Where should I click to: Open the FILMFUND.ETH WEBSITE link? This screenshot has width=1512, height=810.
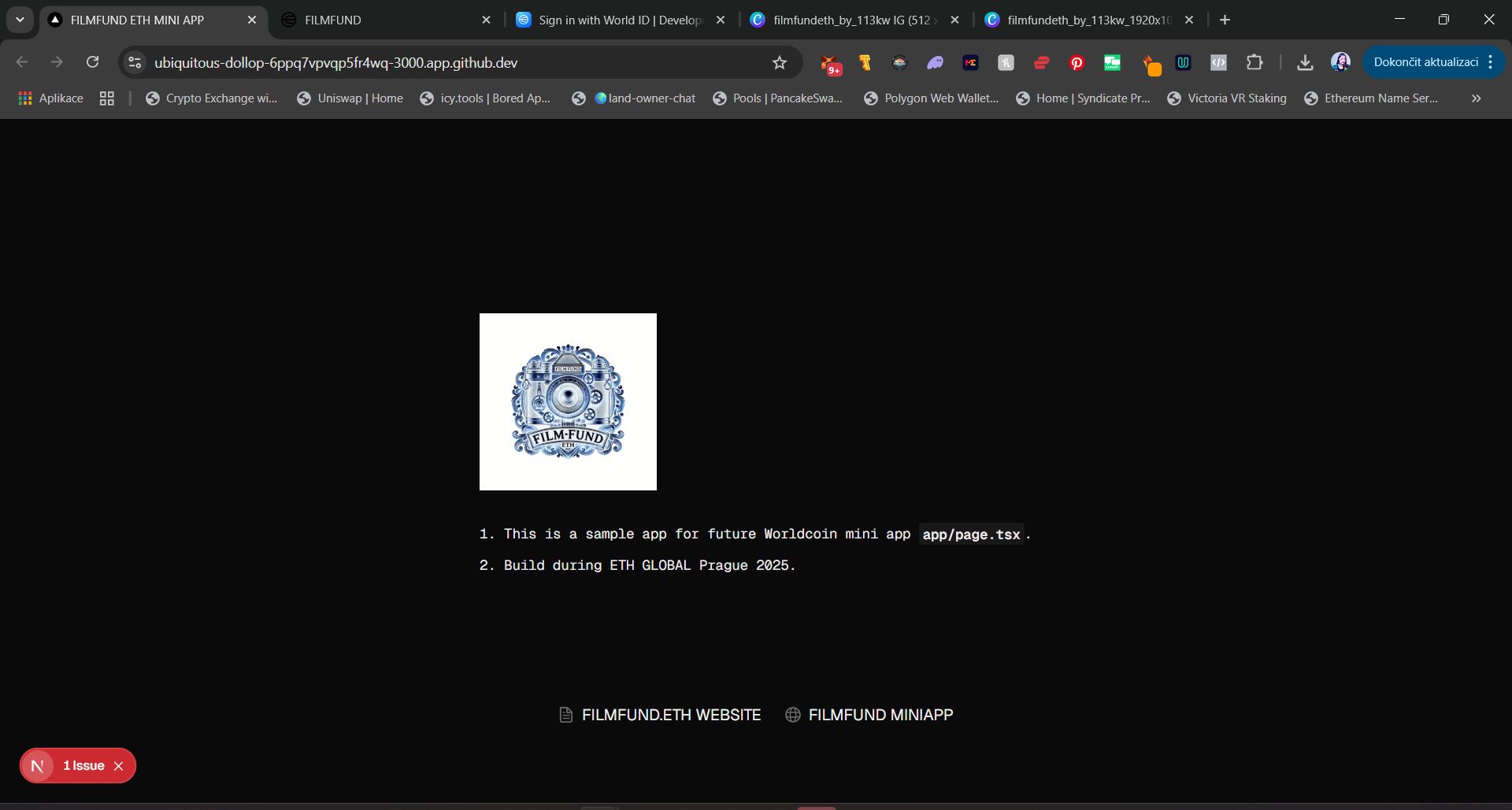tap(660, 715)
